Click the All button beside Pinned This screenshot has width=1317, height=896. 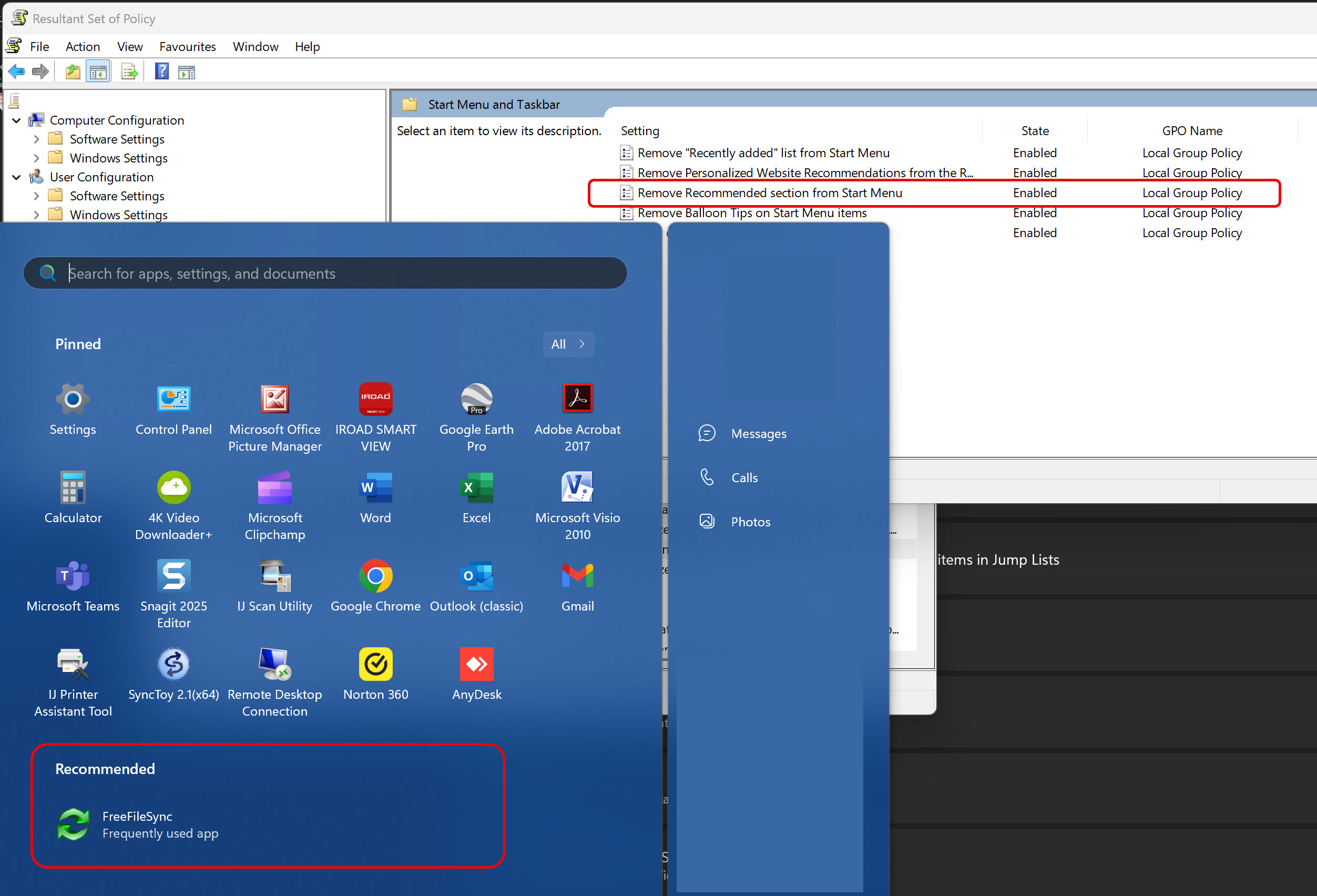pos(568,344)
